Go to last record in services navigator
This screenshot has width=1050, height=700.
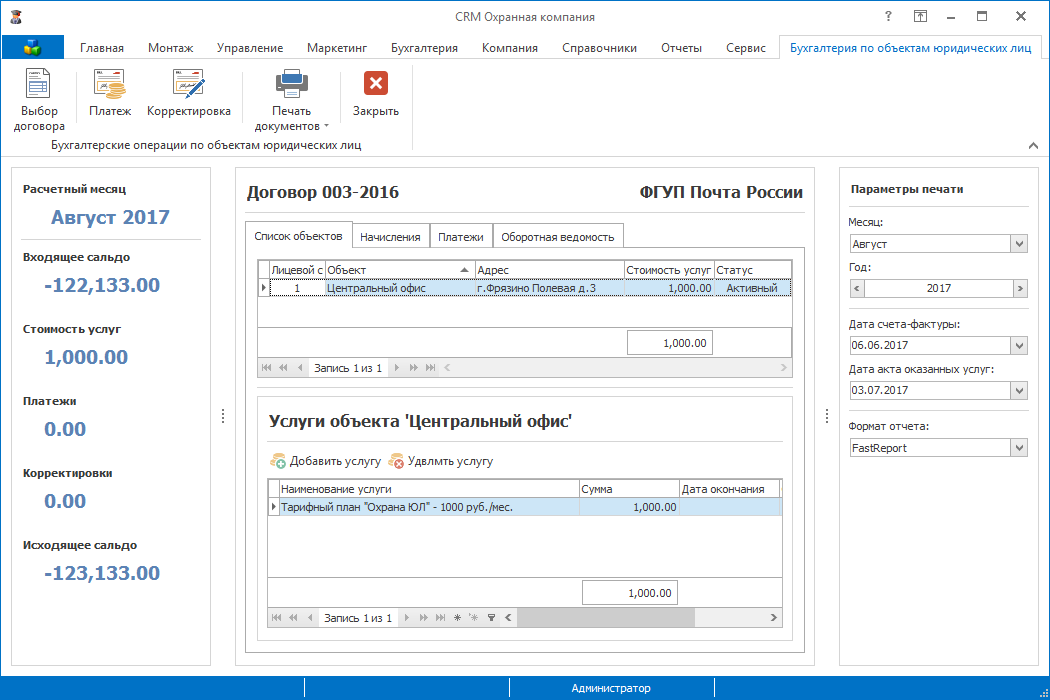click(440, 618)
